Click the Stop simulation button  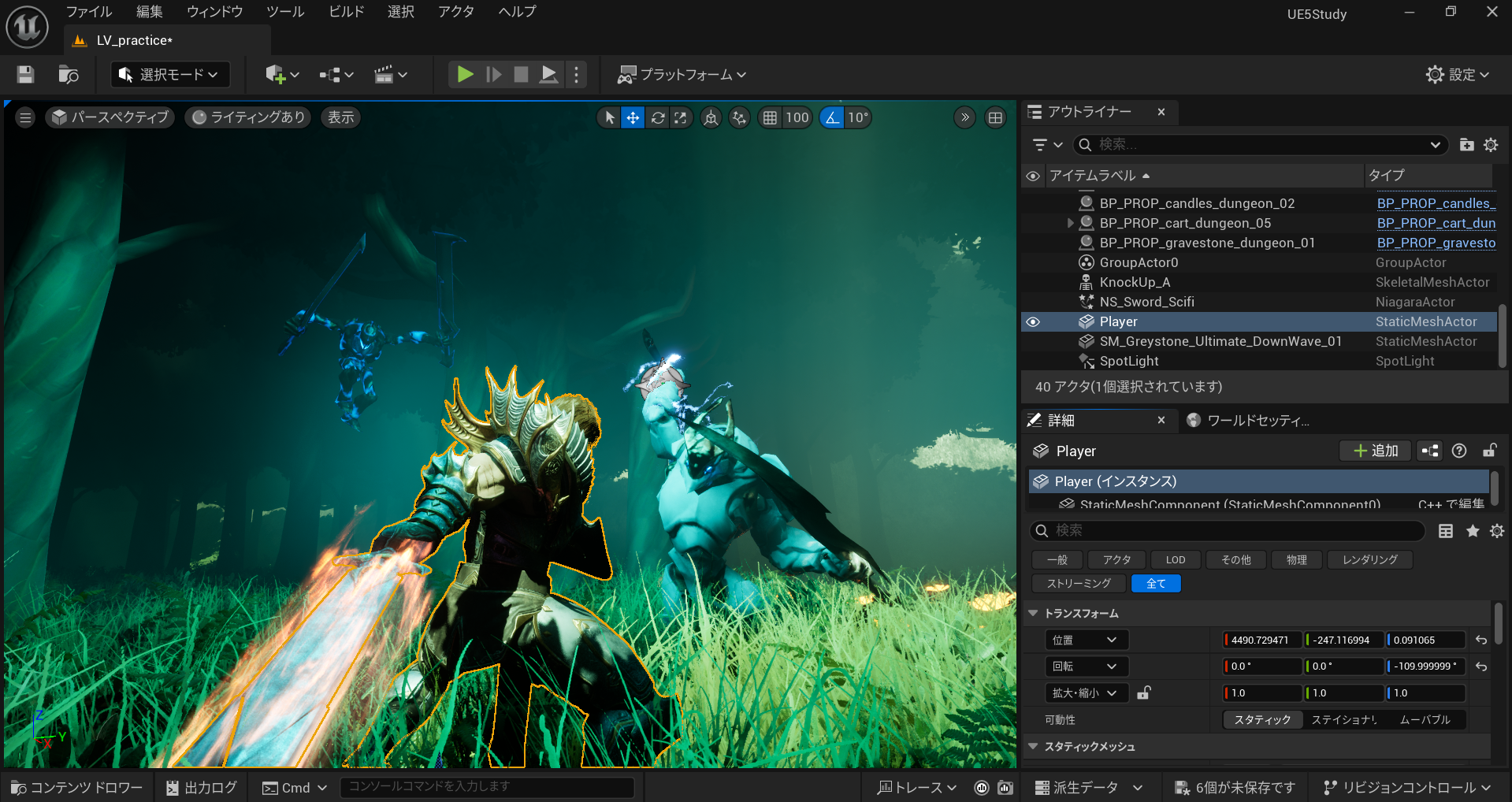(x=521, y=74)
